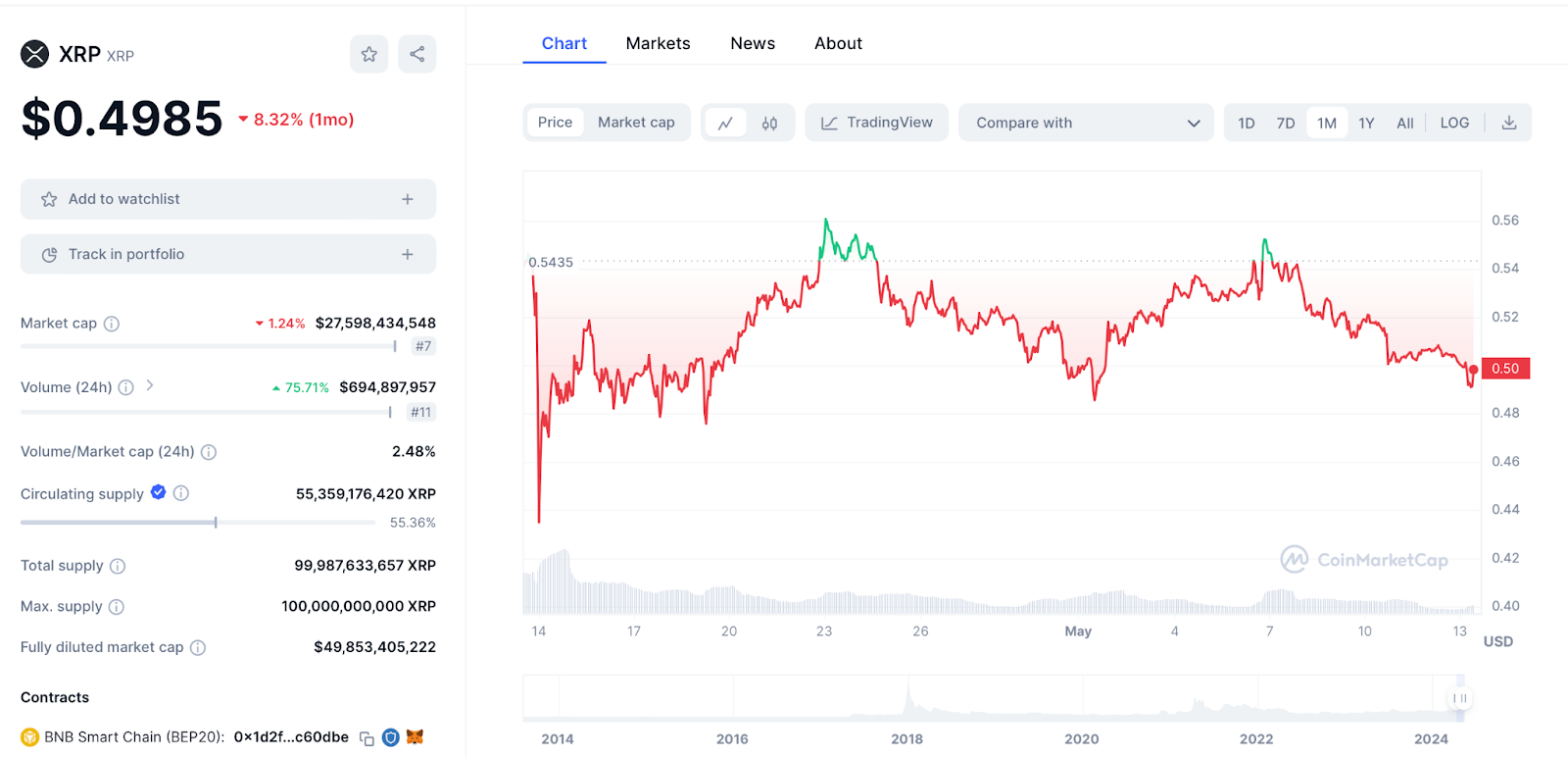Select the All time range
Screen dimensions: 1568x757
(1405, 123)
